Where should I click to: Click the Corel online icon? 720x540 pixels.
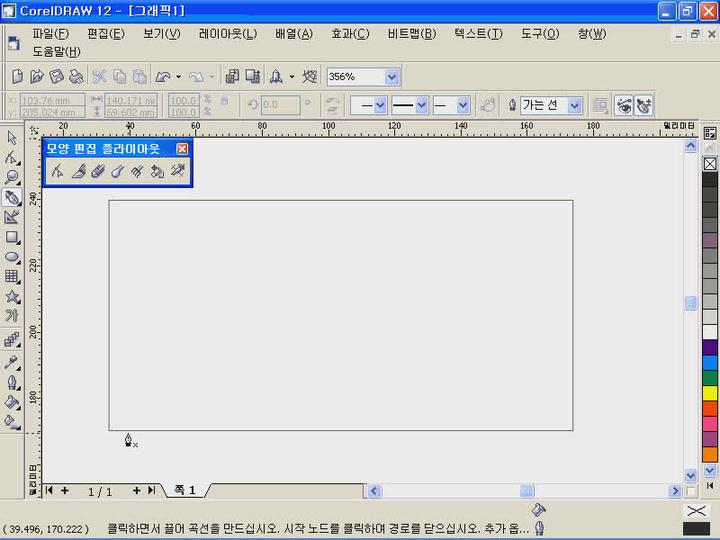(310, 76)
